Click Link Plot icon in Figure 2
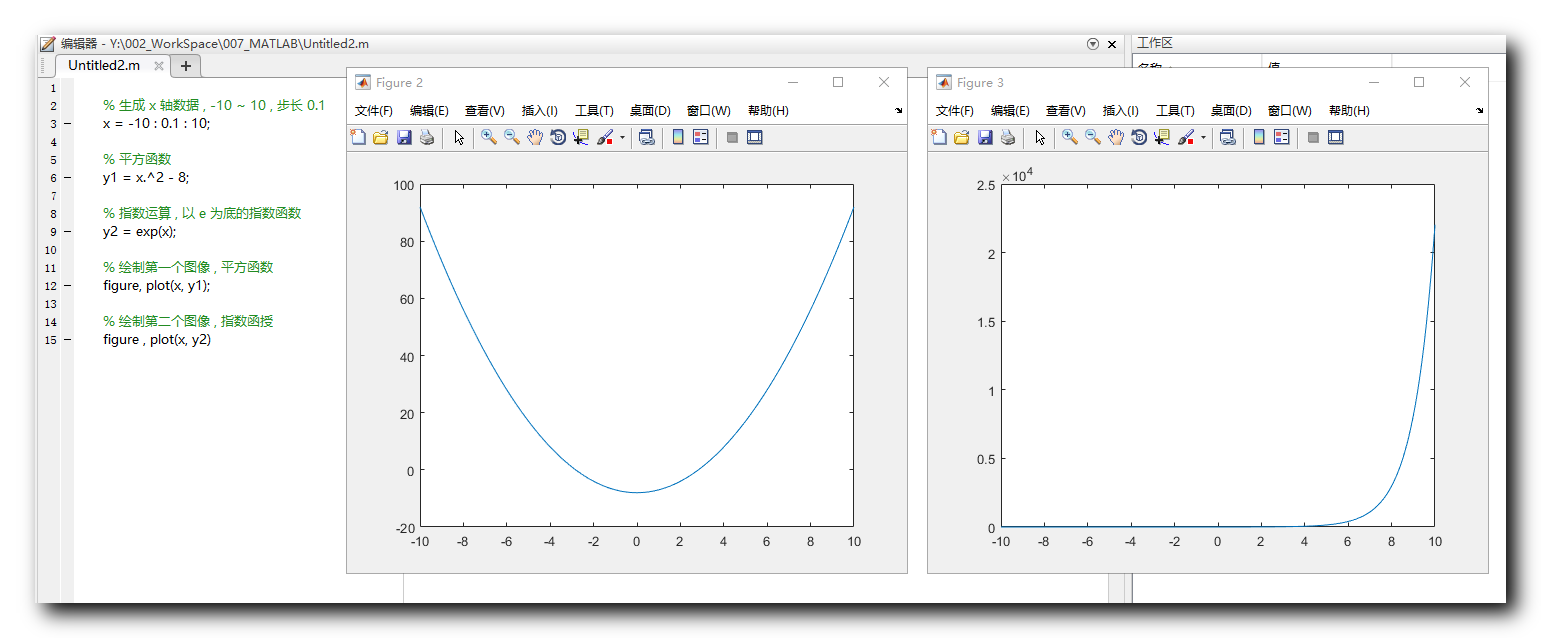 pyautogui.click(x=646, y=137)
